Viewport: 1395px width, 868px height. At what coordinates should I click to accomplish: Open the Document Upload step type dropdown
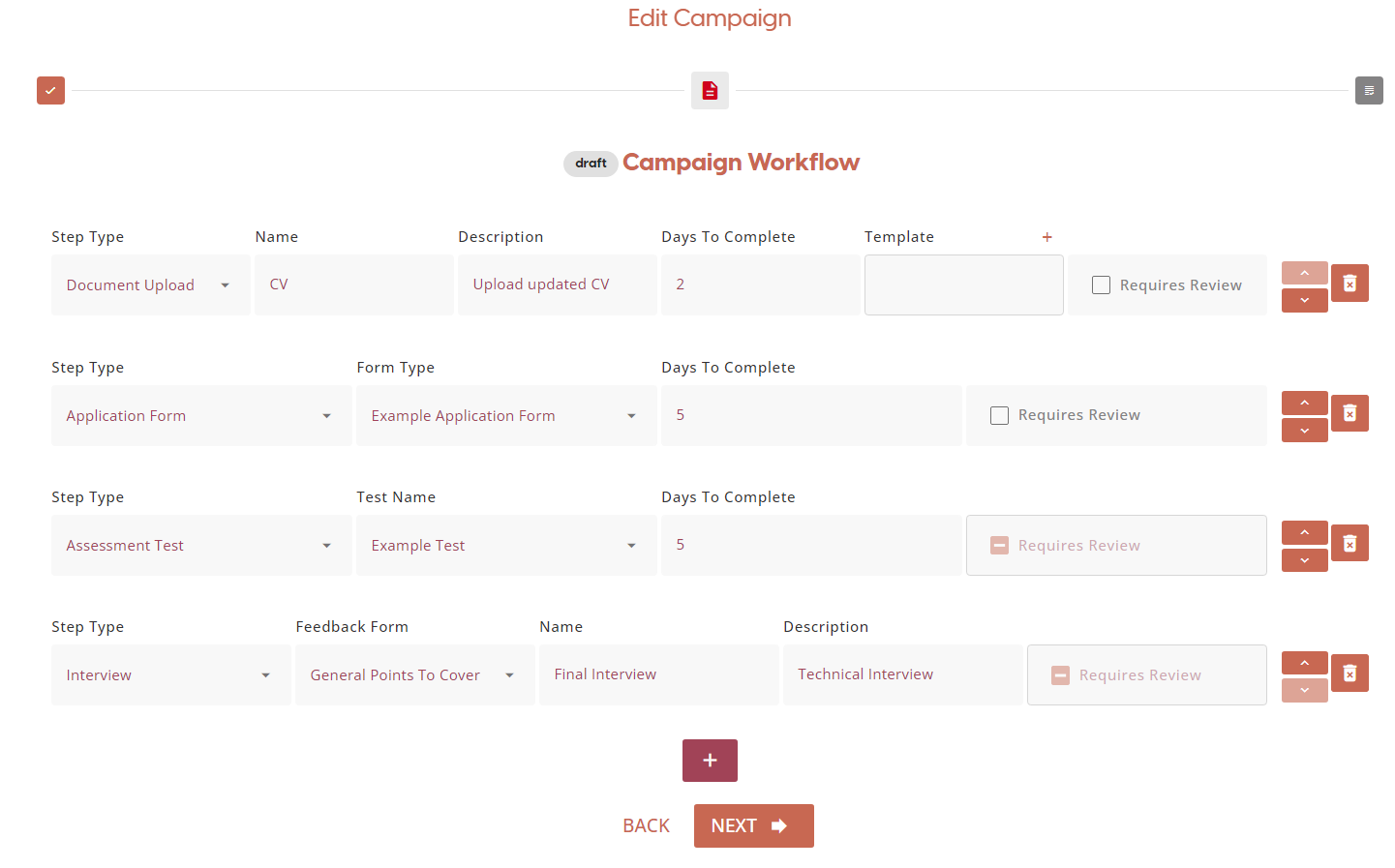tap(150, 285)
